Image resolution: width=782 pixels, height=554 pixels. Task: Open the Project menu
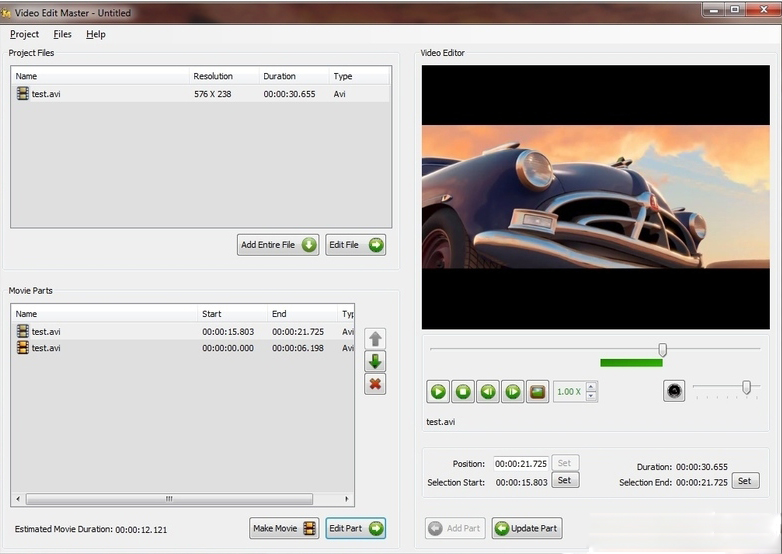pyautogui.click(x=24, y=34)
